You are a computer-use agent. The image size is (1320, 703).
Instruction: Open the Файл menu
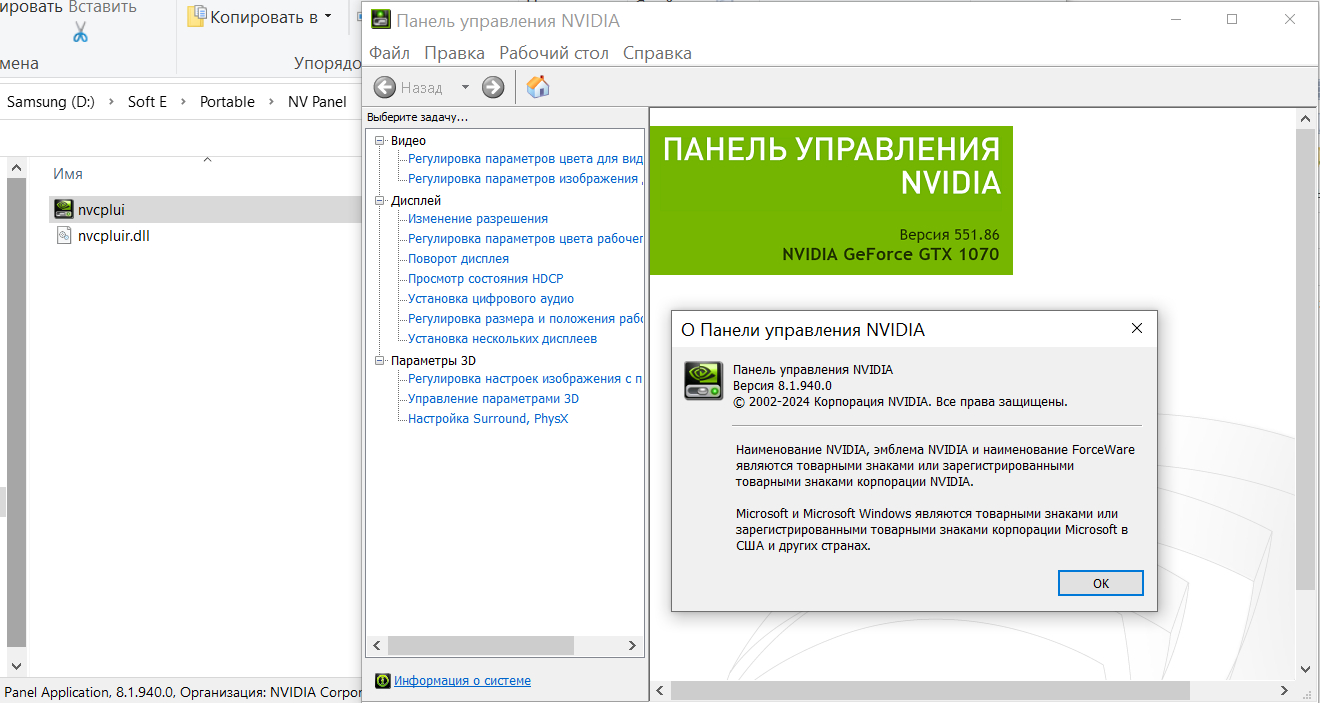click(x=389, y=53)
